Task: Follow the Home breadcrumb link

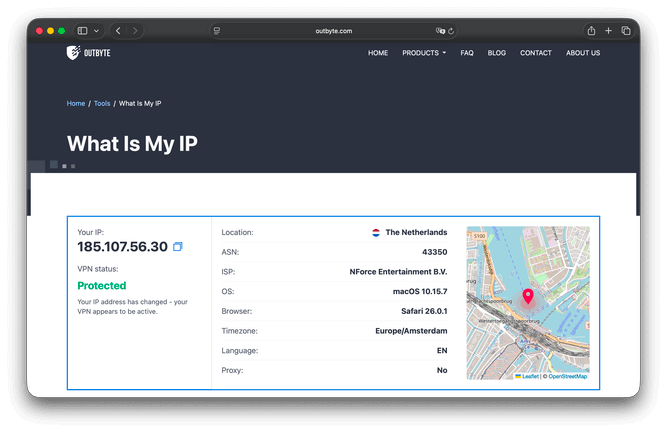Action: 76,103
